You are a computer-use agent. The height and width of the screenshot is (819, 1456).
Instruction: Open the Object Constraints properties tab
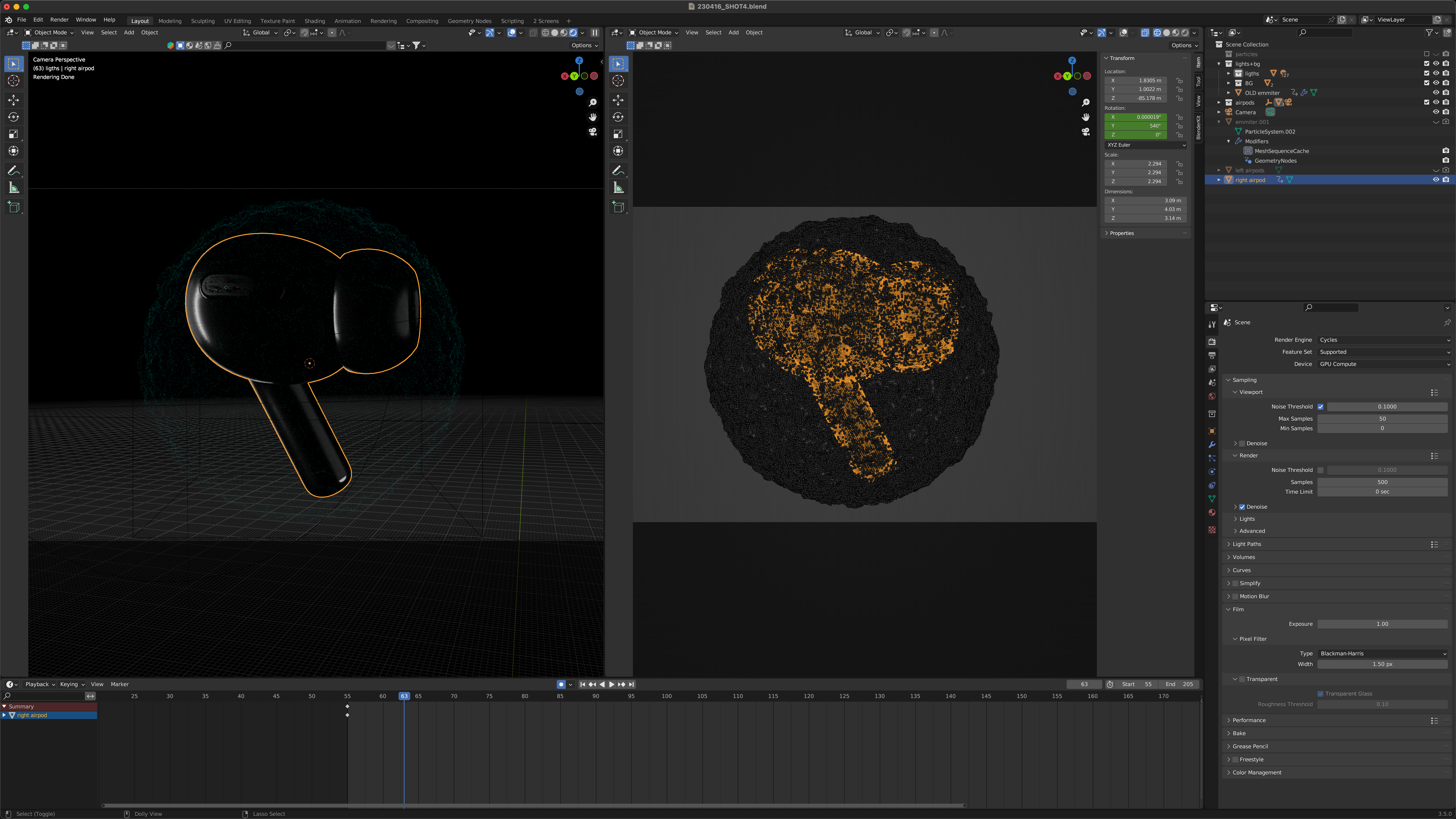click(x=1212, y=485)
